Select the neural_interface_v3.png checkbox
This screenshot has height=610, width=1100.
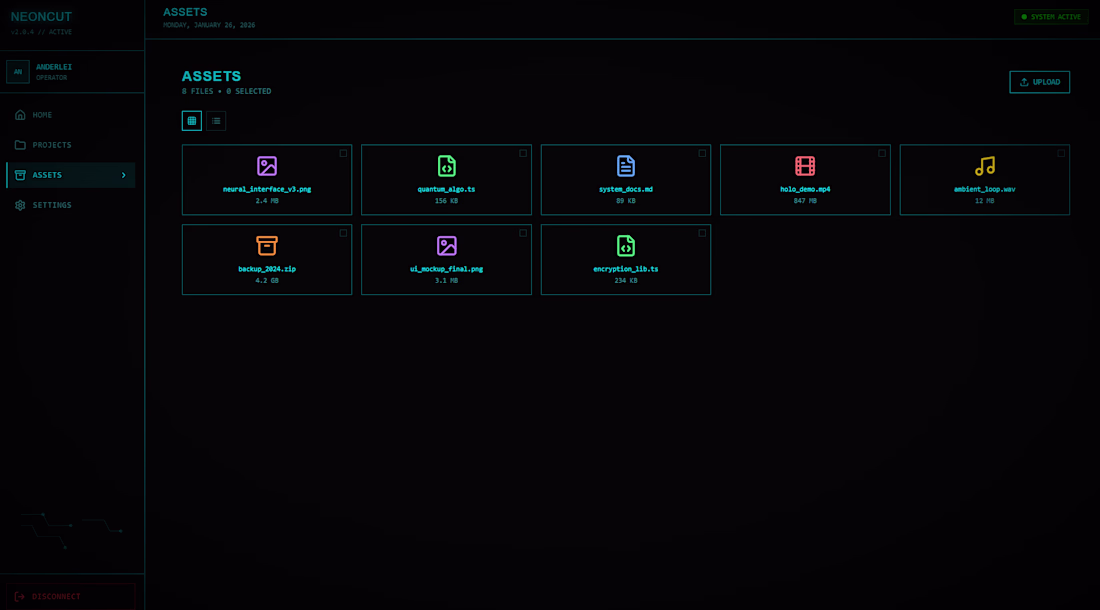click(x=343, y=154)
